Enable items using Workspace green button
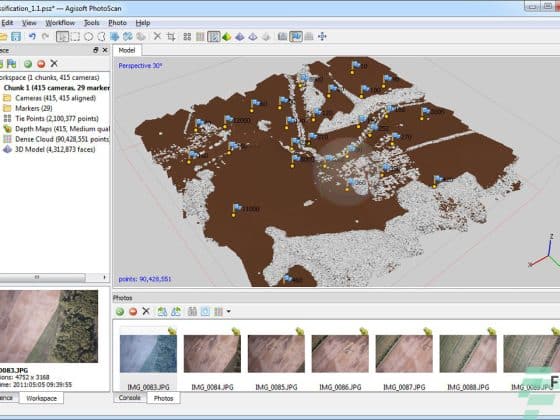The width and height of the screenshot is (560, 420). 28,64
